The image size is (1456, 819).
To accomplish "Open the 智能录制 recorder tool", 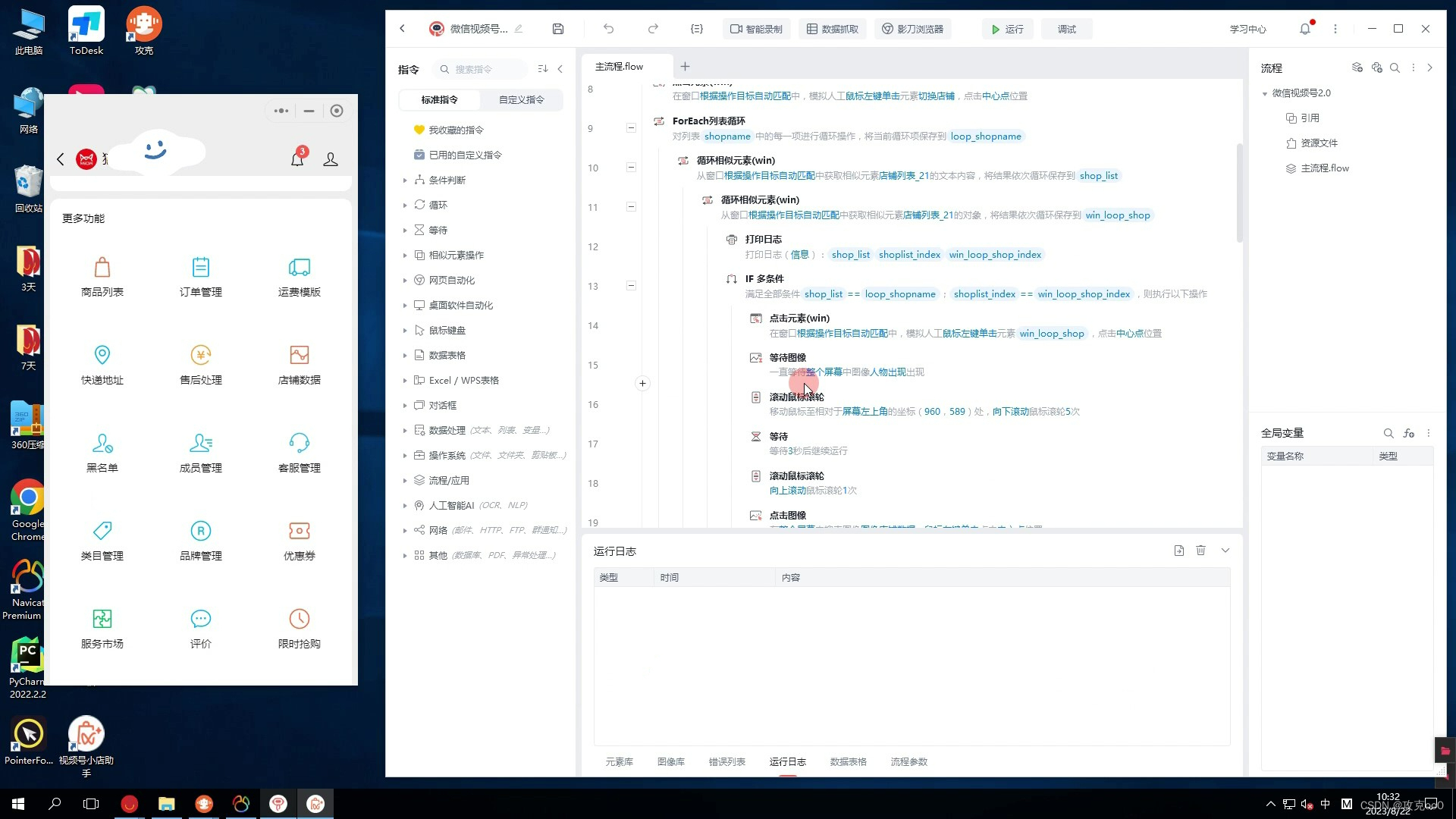I will click(x=756, y=29).
